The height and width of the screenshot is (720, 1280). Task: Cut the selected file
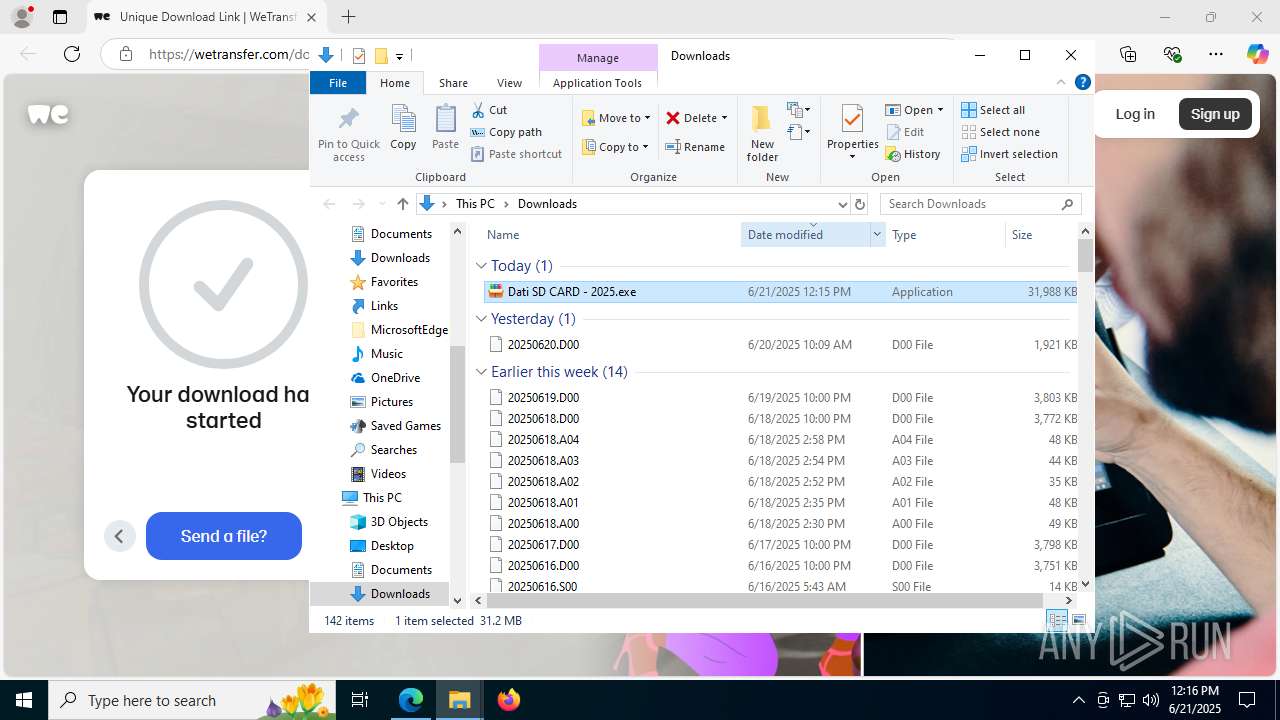pos(489,110)
